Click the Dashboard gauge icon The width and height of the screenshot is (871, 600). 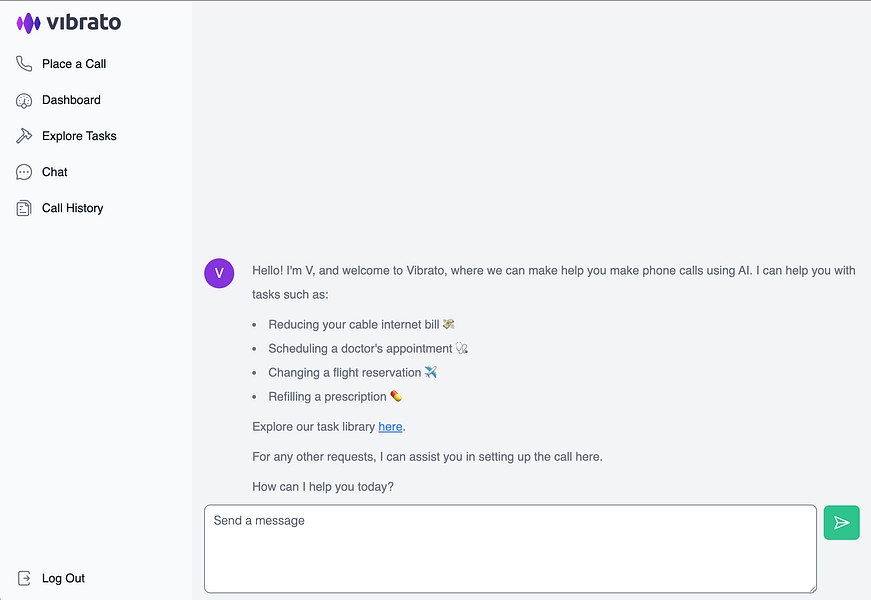pos(24,100)
